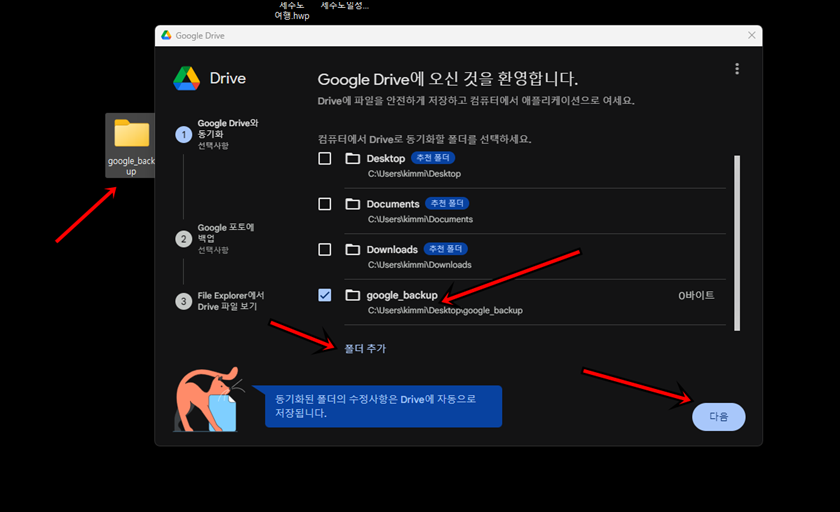
Task: Select the Google 포토에 백업 step
Action: pyautogui.click(x=226, y=238)
